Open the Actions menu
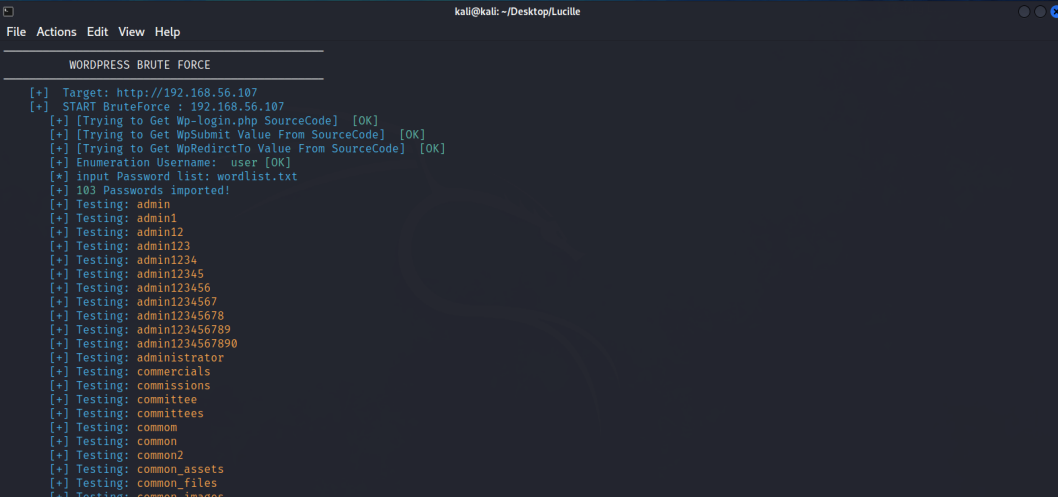This screenshot has width=1058, height=497. [57, 32]
